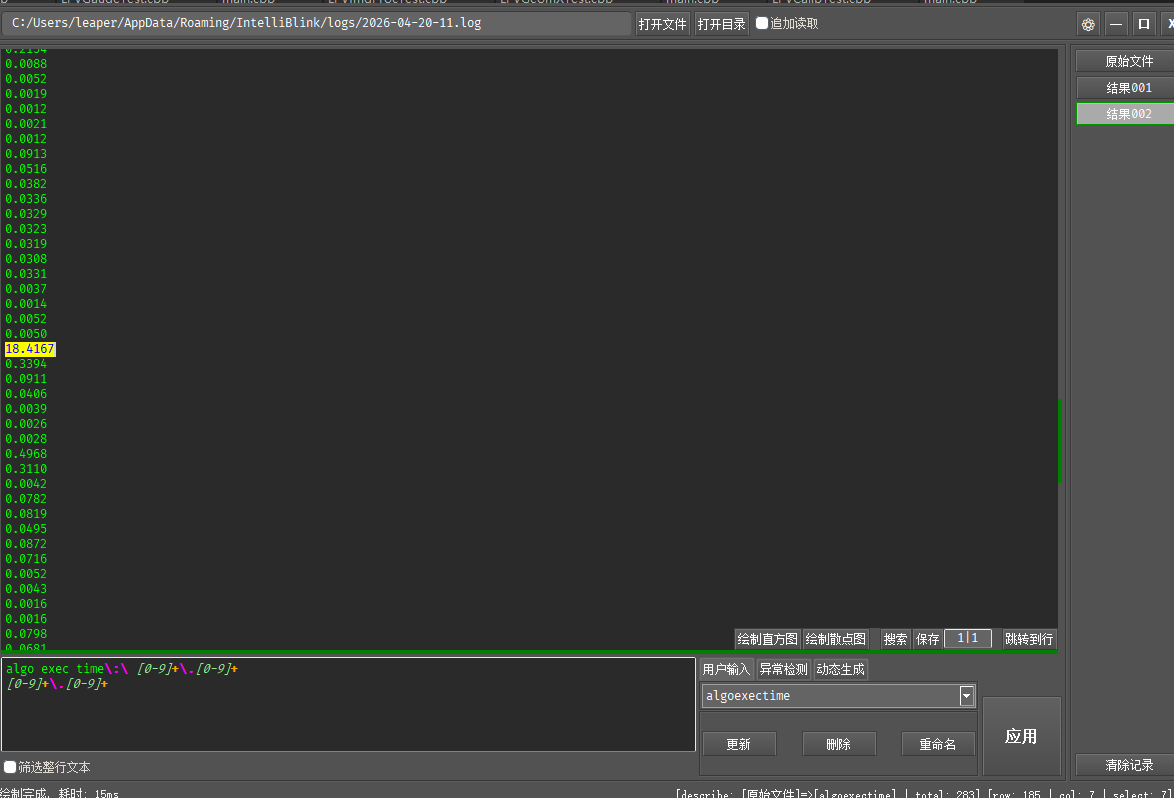This screenshot has width=1174, height=798.
Task: Click the 搜索 button
Action: click(x=895, y=639)
